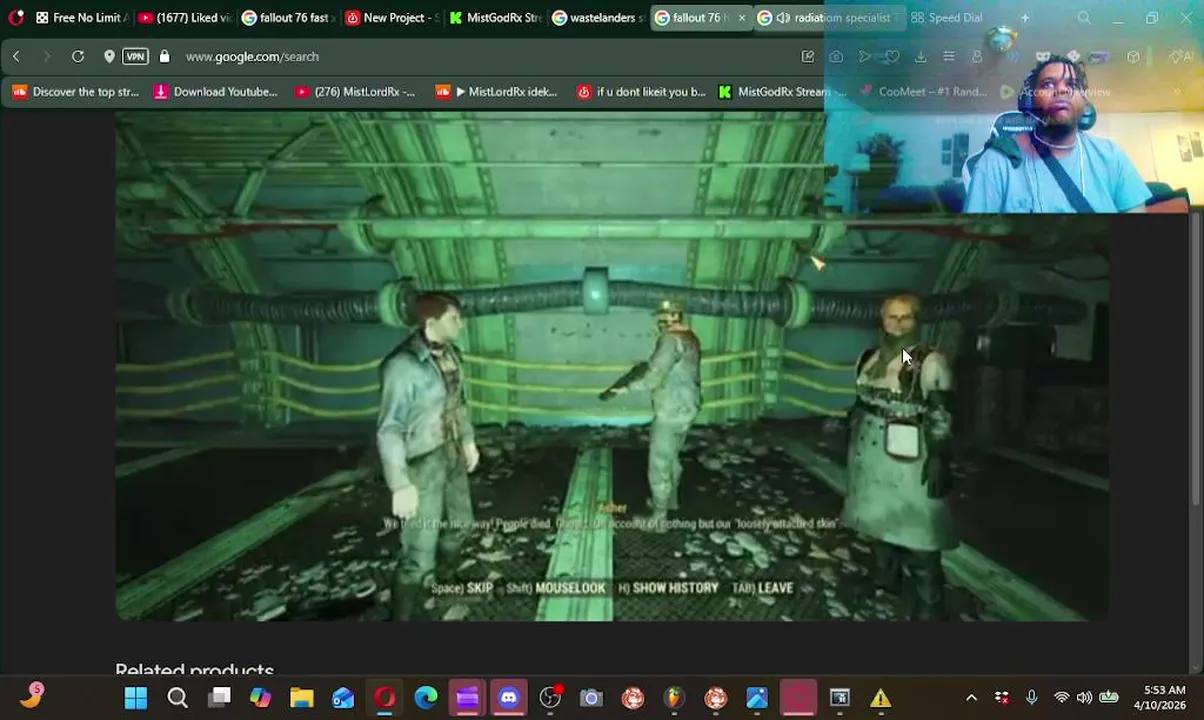This screenshot has width=1204, height=720.
Task: Open Wi-Fi network settings tray icon
Action: click(x=1061, y=698)
